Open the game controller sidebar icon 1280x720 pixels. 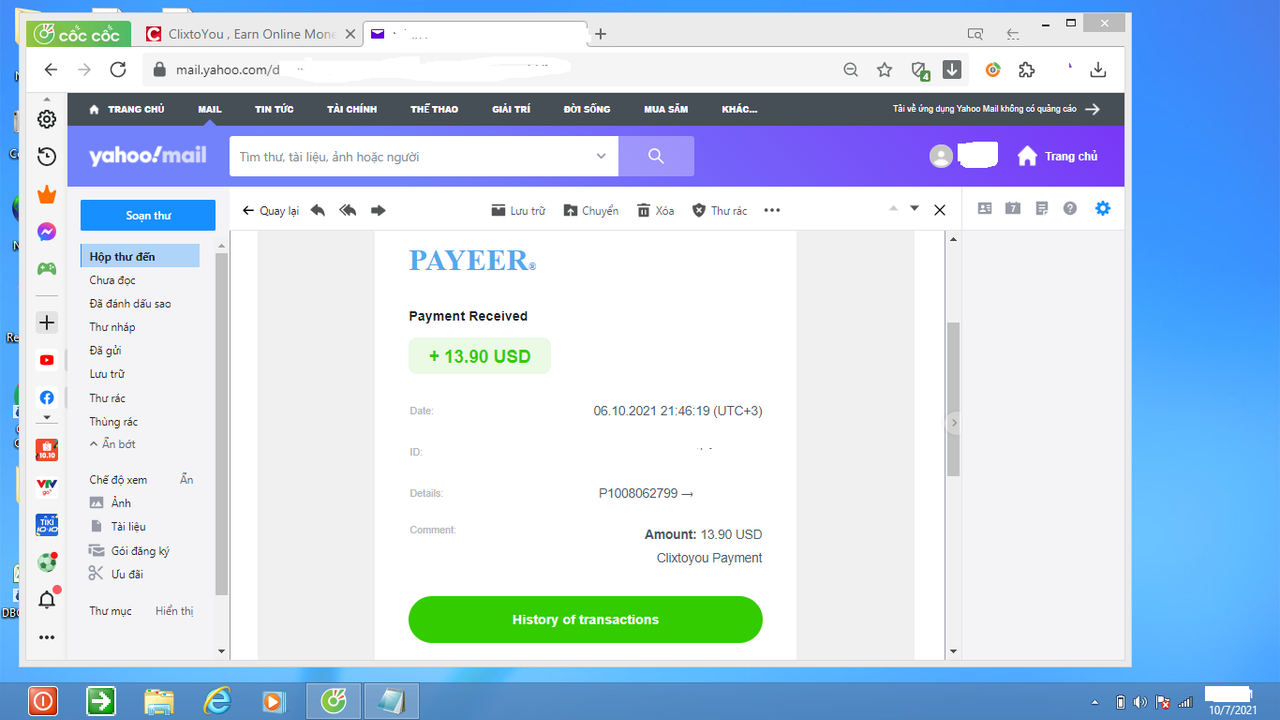point(47,269)
